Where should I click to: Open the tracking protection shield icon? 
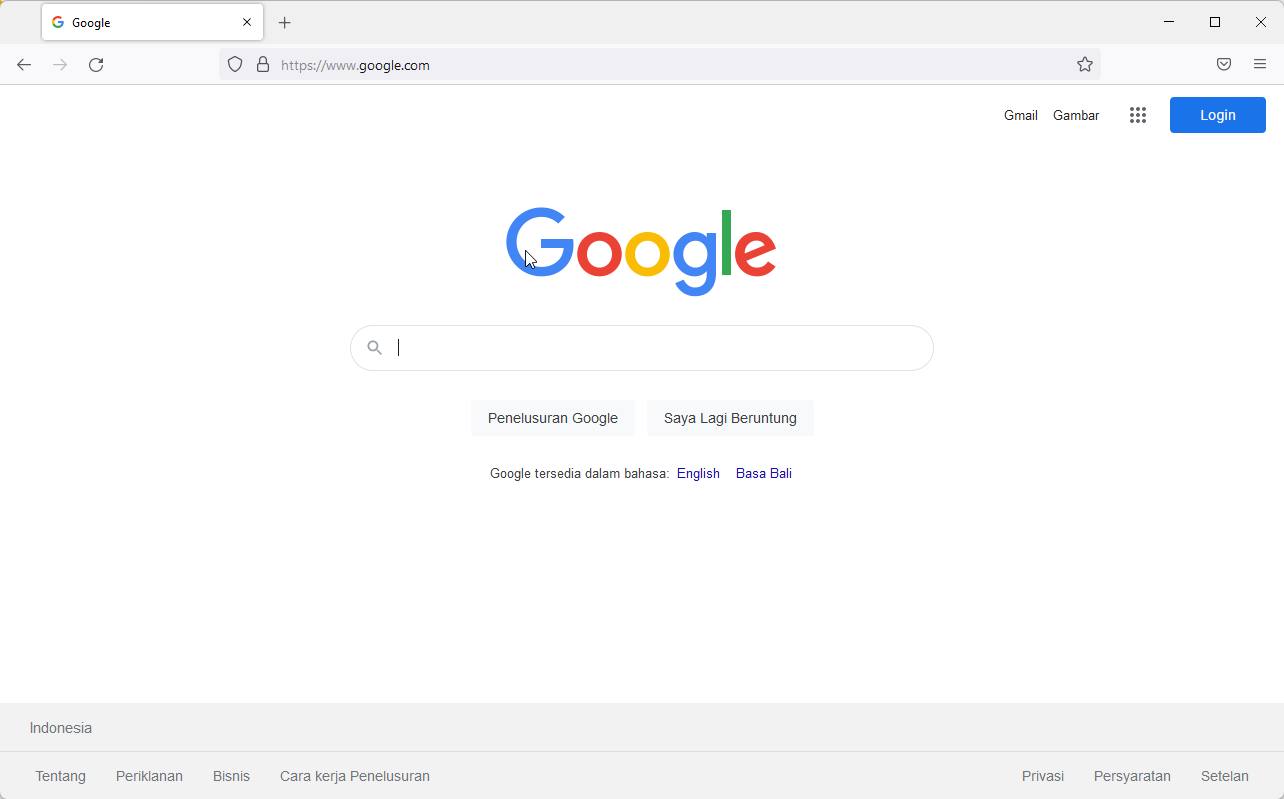(234, 64)
